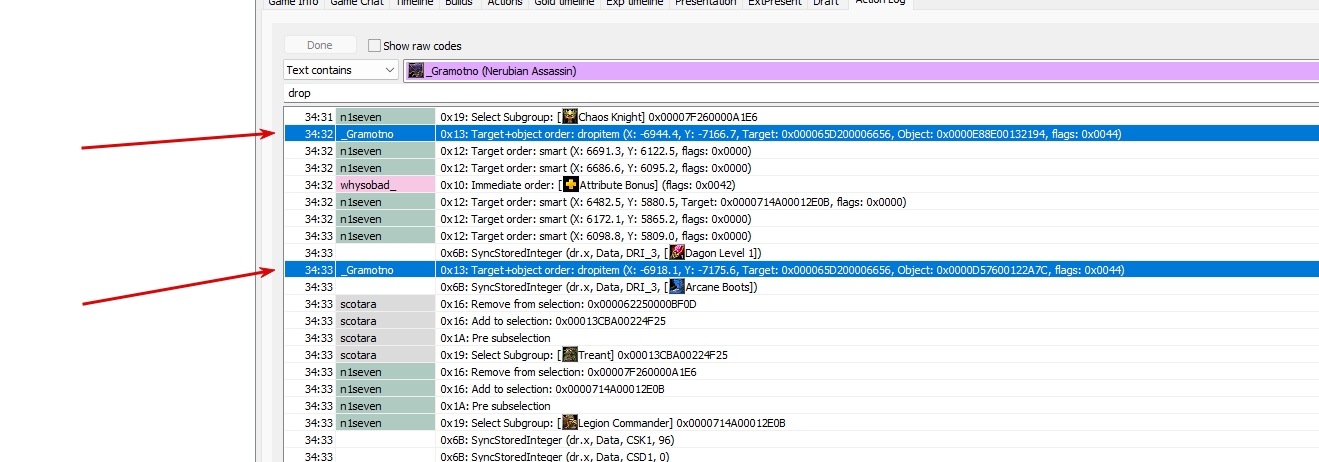Click the whysobad_ player name cell
Image resolution: width=1319 pixels, height=462 pixels.
pos(385,185)
